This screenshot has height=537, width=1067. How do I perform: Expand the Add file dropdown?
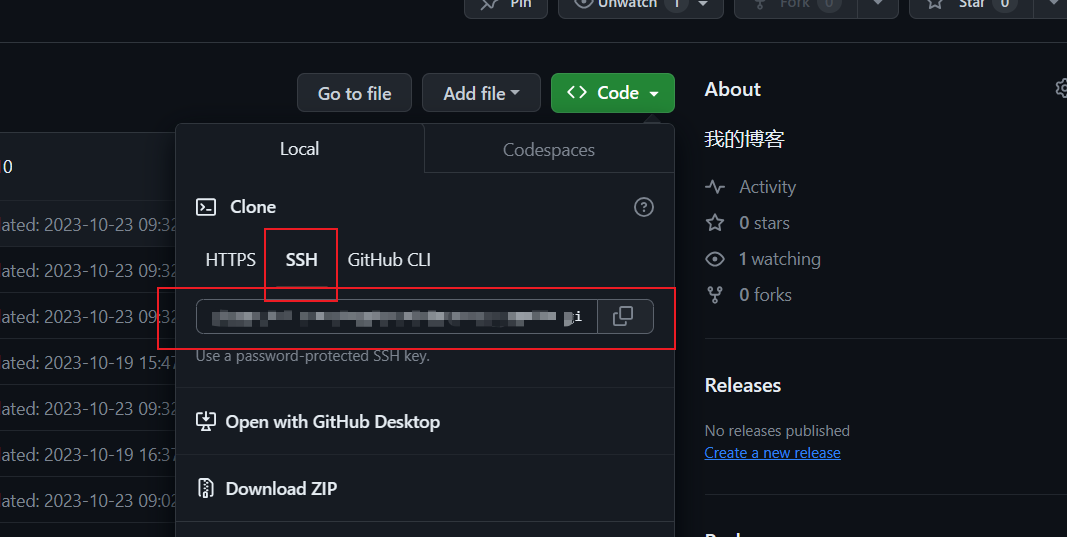(x=481, y=93)
